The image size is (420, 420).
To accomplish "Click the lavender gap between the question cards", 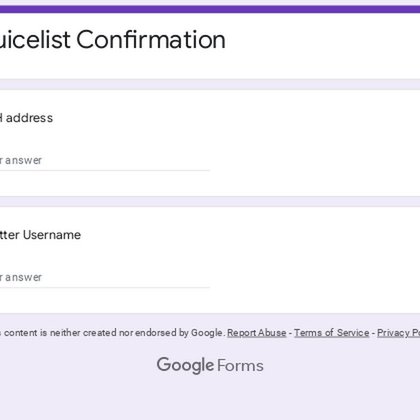I will pos(210,201).
